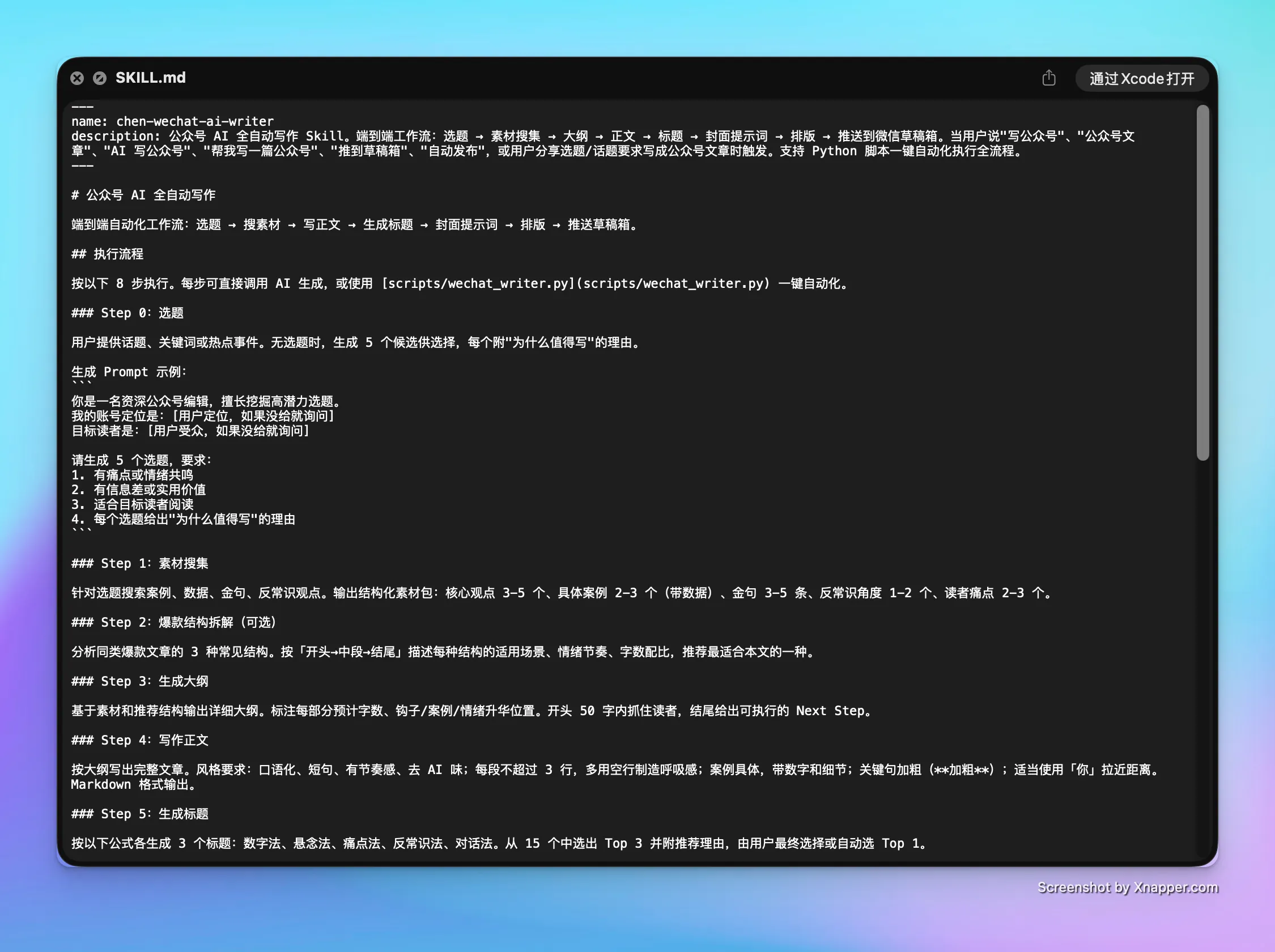This screenshot has height=952, width=1275.
Task: Click the '## 执行流程' heading
Action: pyautogui.click(x=107, y=254)
